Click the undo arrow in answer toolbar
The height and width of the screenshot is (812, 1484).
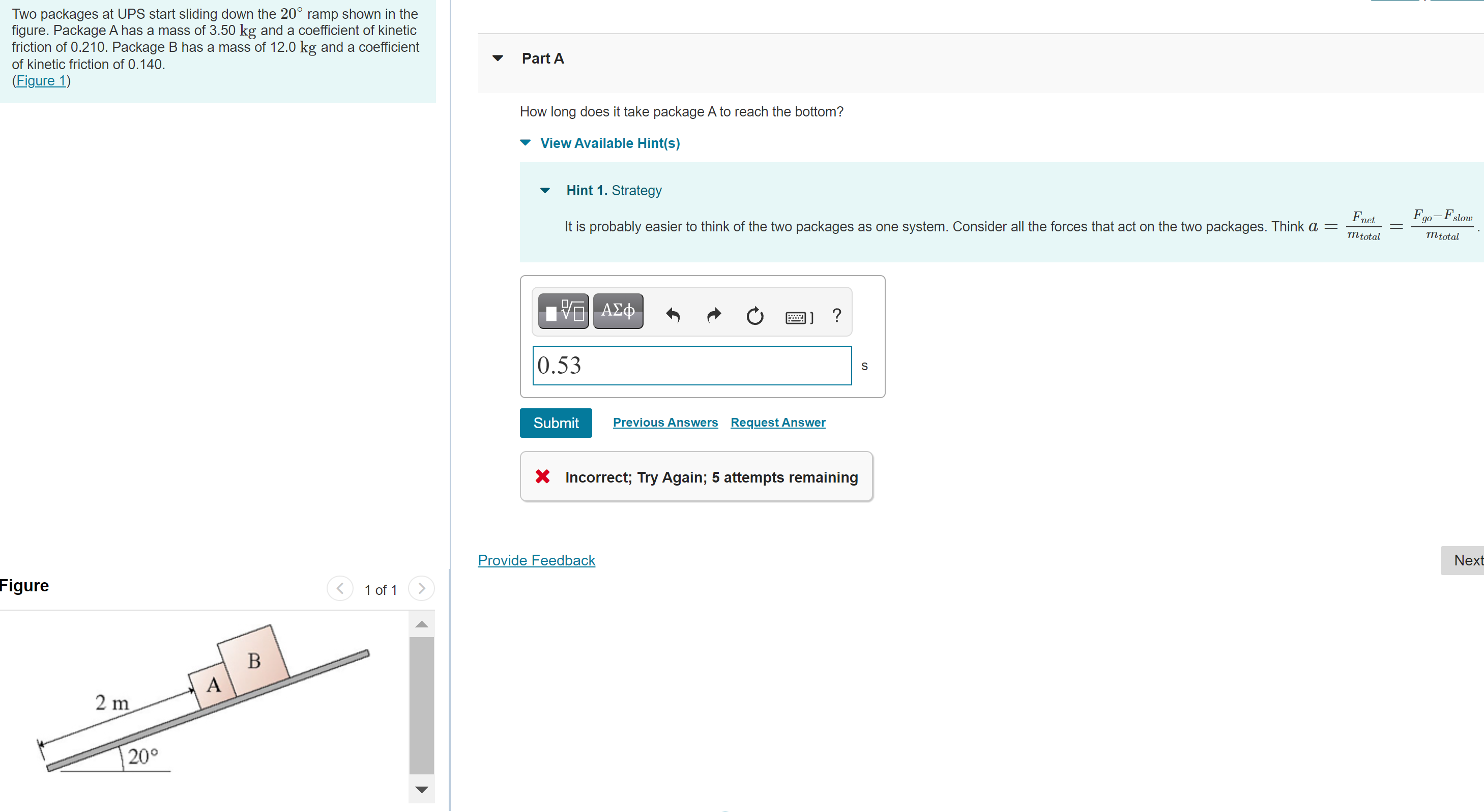(672, 315)
